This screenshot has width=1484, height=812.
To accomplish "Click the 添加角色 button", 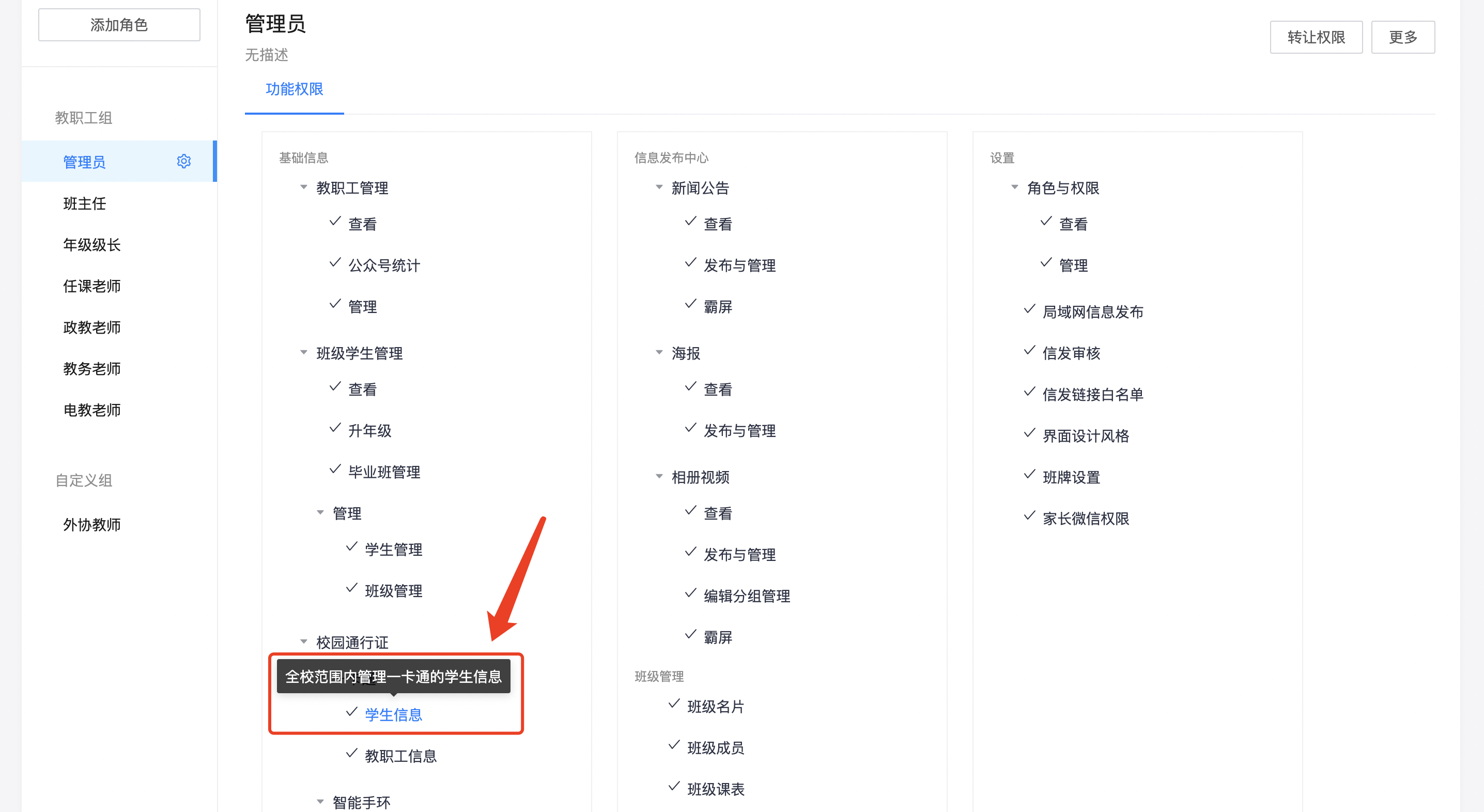I will click(x=119, y=25).
